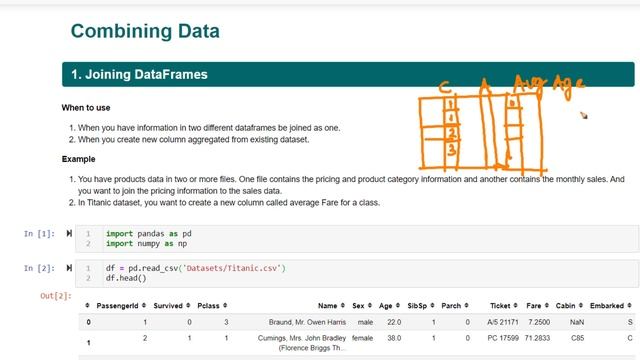The image size is (640, 360).
Task: Click sort arrows next to Ticket header
Action: pyautogui.click(x=516, y=305)
